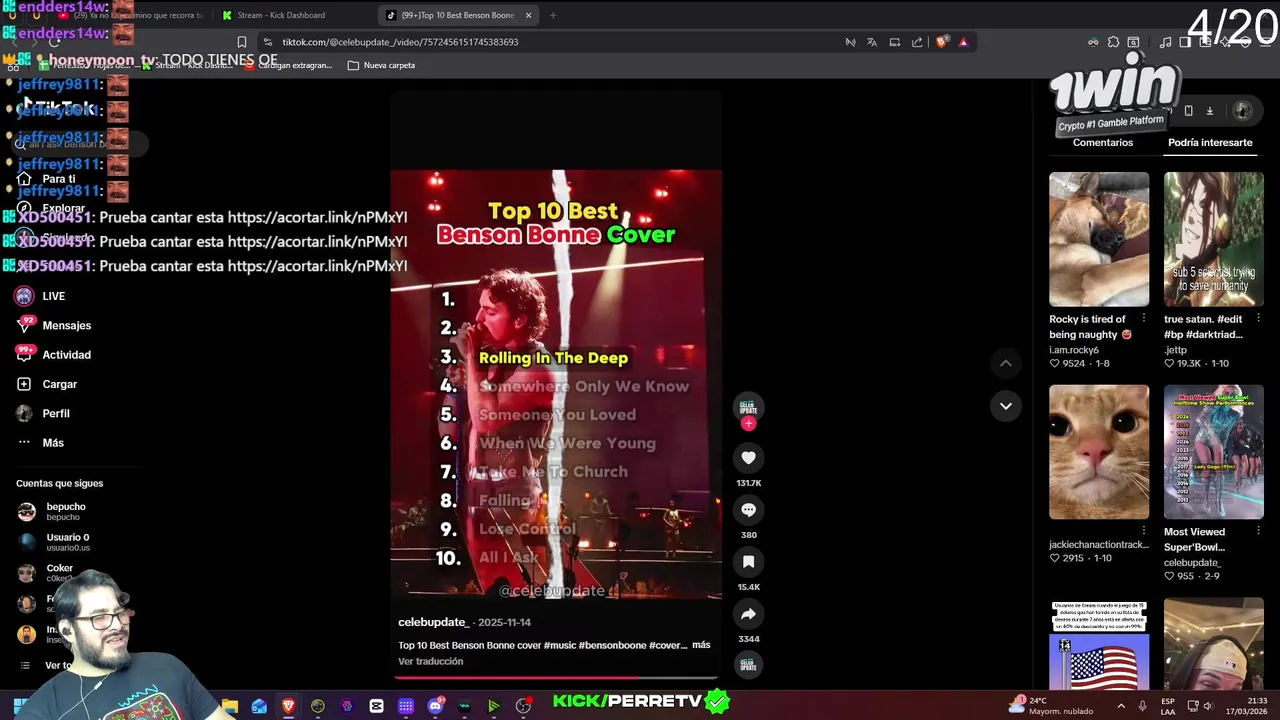The height and width of the screenshot is (720, 1280).
Task: Open weather widget showing 24°C
Action: click(1050, 705)
